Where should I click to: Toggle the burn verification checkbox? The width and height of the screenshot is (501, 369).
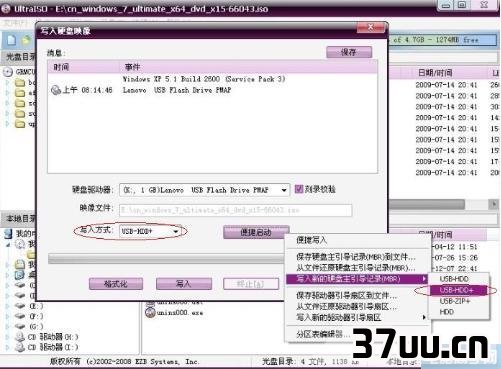(299, 189)
